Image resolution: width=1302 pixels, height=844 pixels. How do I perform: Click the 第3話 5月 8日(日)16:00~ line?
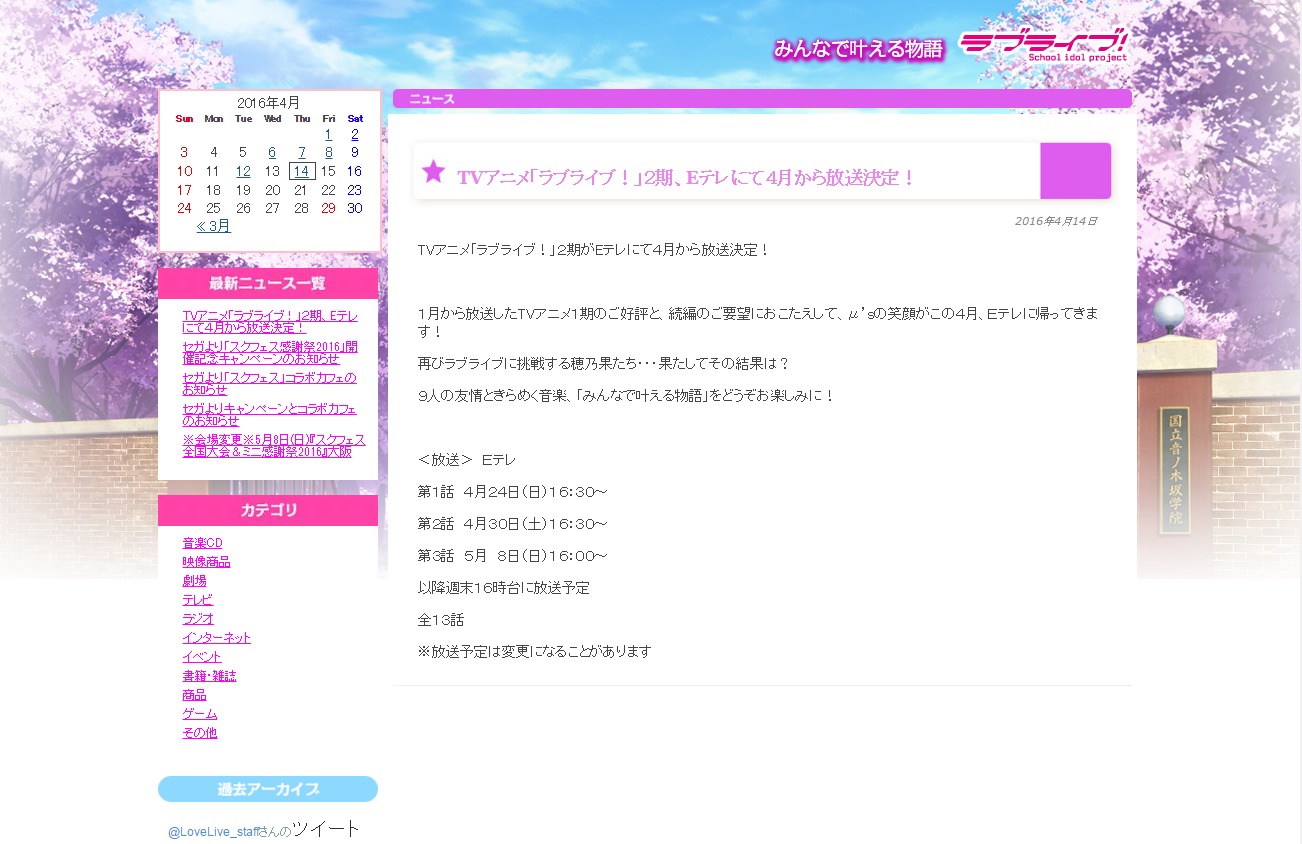click(x=513, y=556)
